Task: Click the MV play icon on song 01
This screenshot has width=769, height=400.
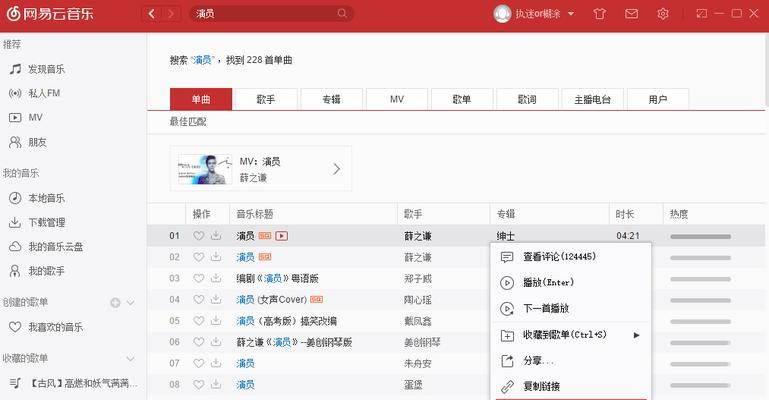Action: point(282,236)
